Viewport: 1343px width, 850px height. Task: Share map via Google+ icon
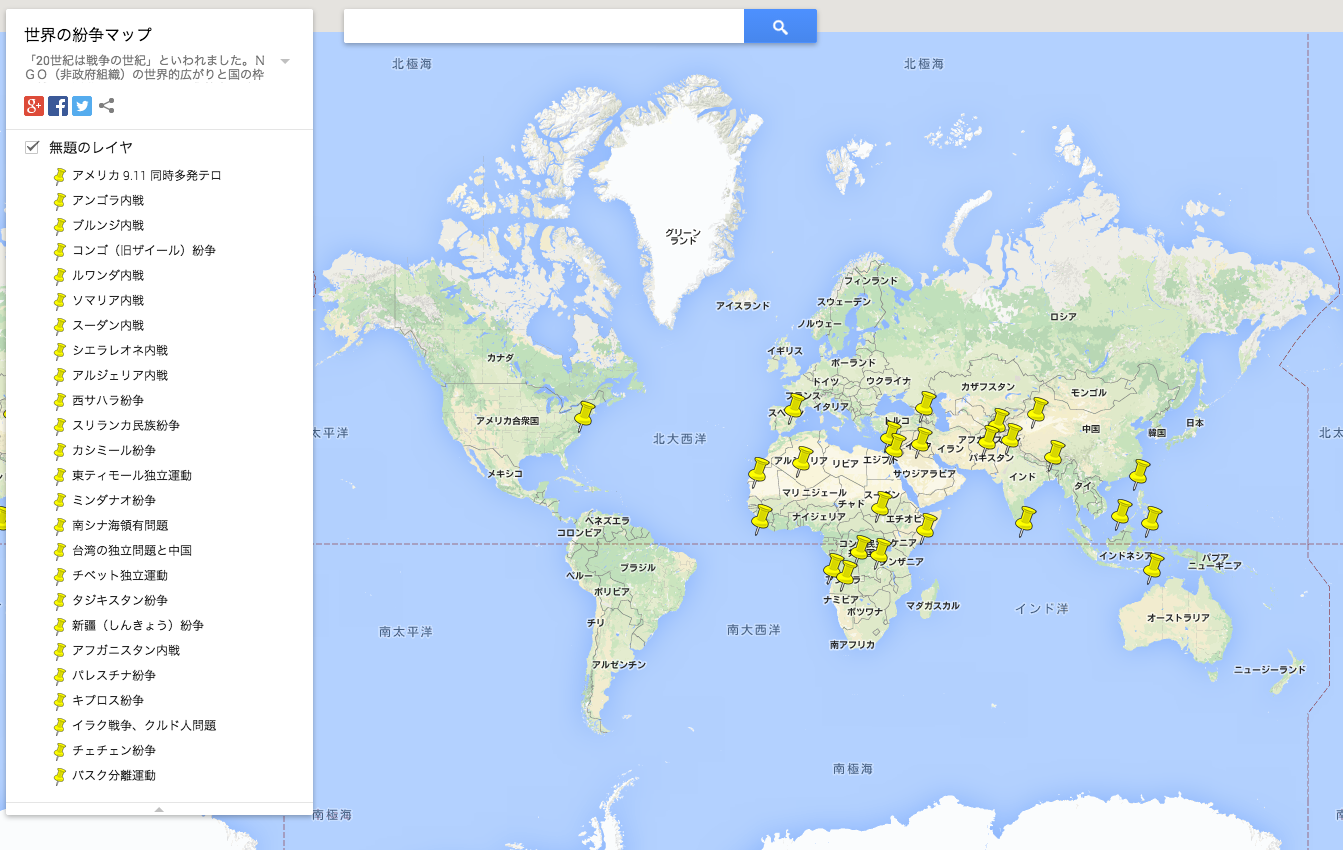click(x=34, y=106)
